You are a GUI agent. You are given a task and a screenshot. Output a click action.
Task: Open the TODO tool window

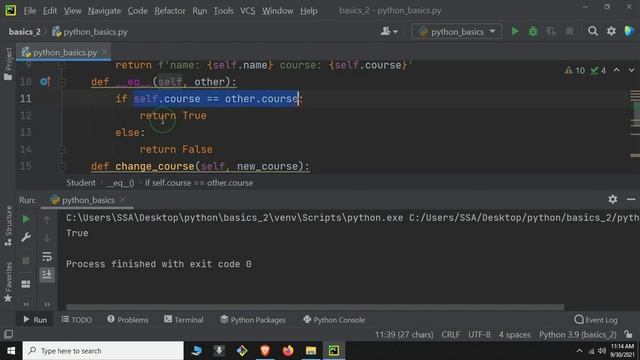click(x=76, y=320)
